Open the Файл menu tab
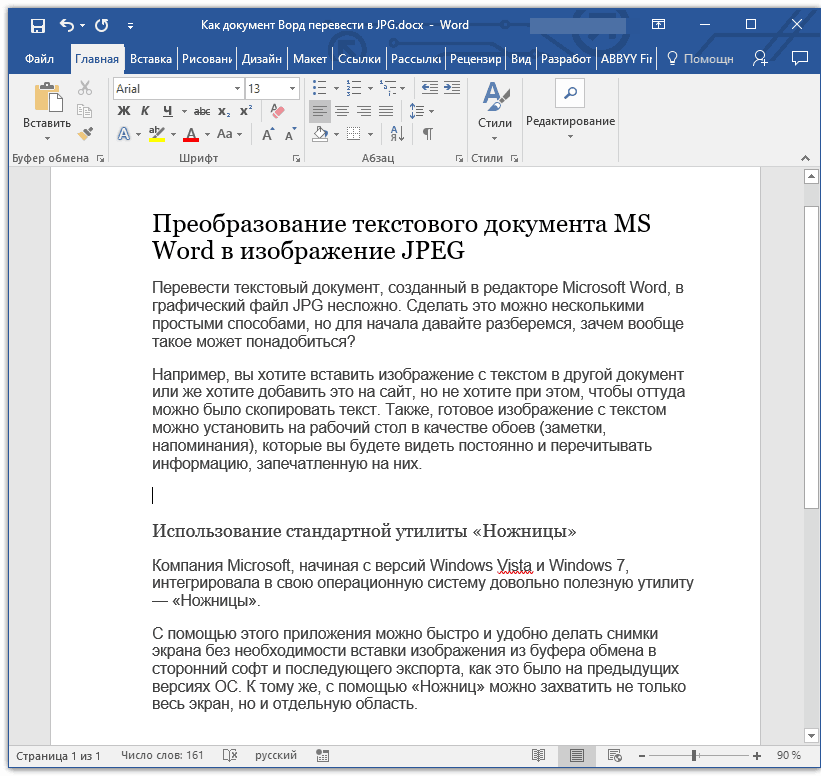Screen dimensions: 821x776 (x=39, y=59)
